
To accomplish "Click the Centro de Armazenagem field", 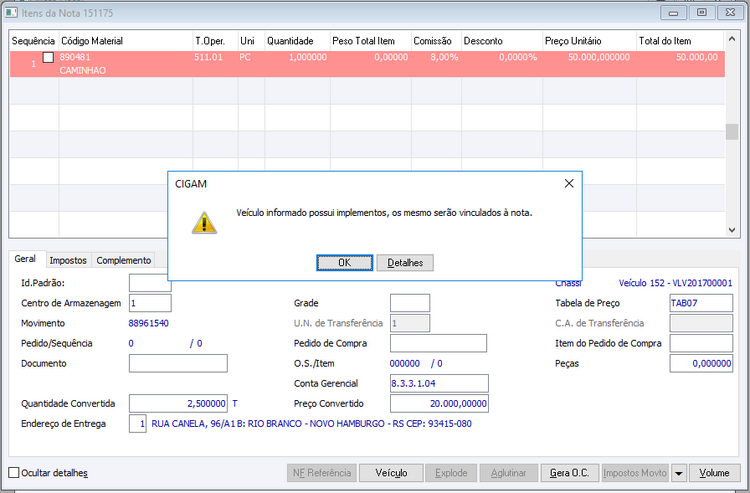I will pos(150,303).
